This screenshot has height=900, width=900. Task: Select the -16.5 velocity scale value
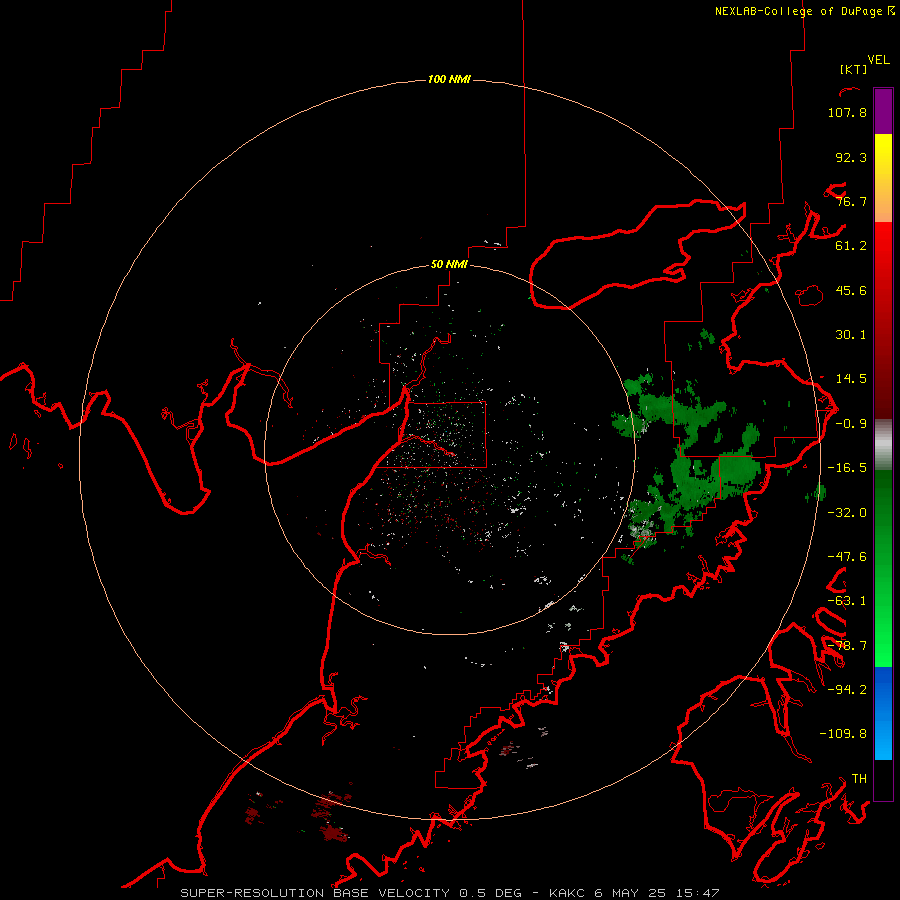847,468
